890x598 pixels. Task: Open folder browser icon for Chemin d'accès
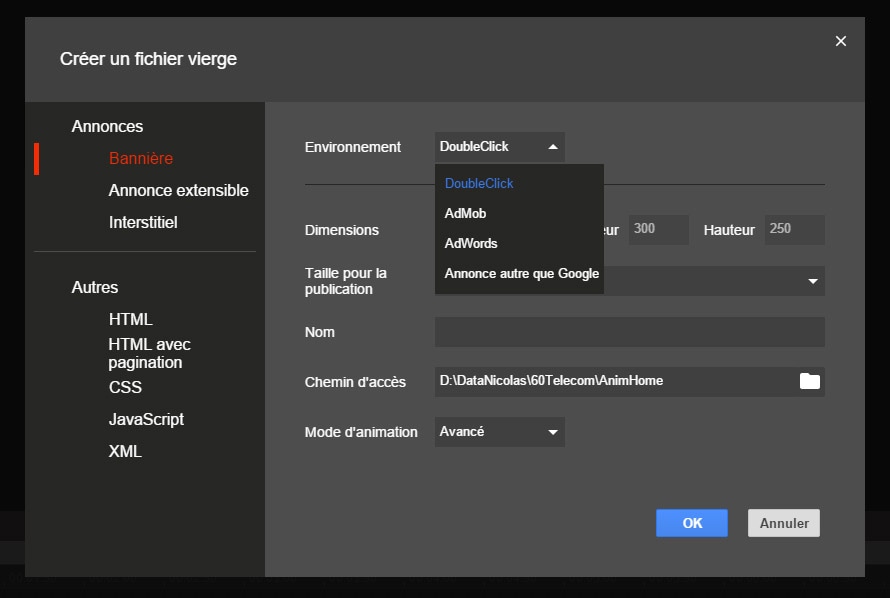(x=809, y=381)
